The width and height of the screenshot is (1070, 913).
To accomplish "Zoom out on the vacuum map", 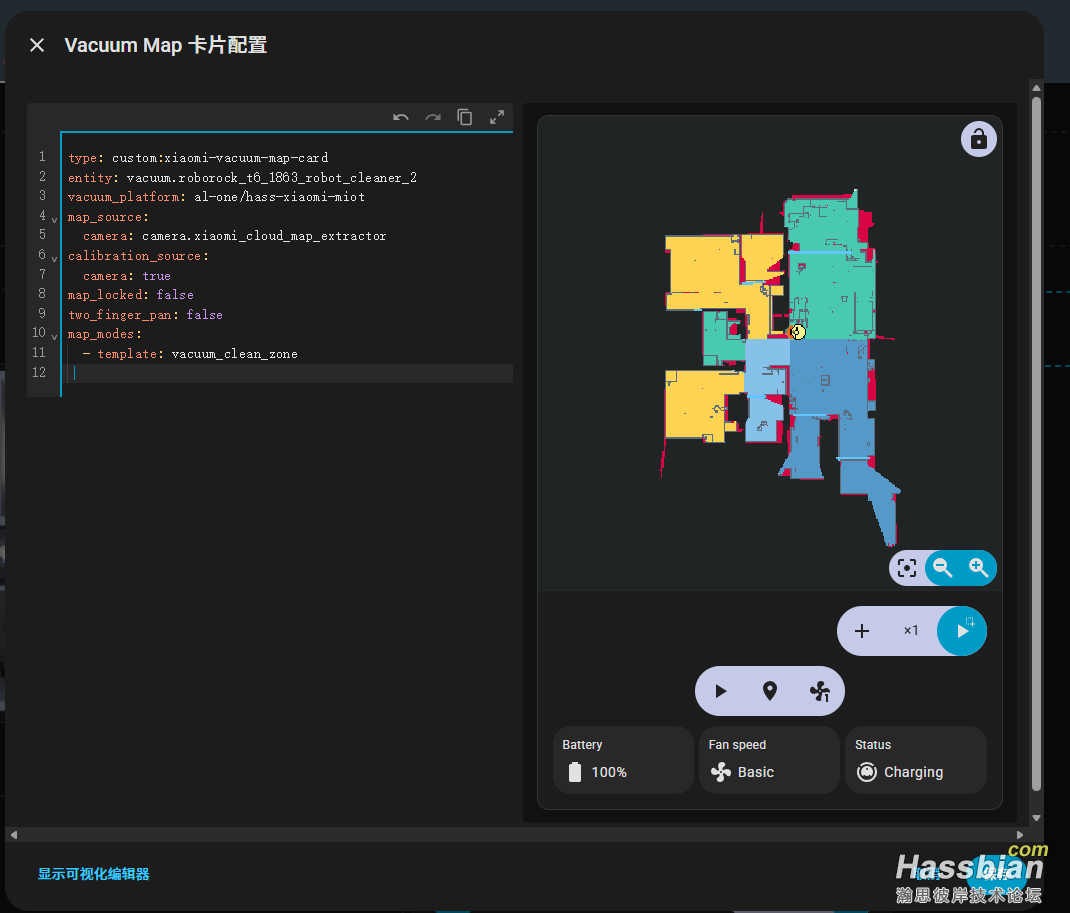I will click(942, 568).
